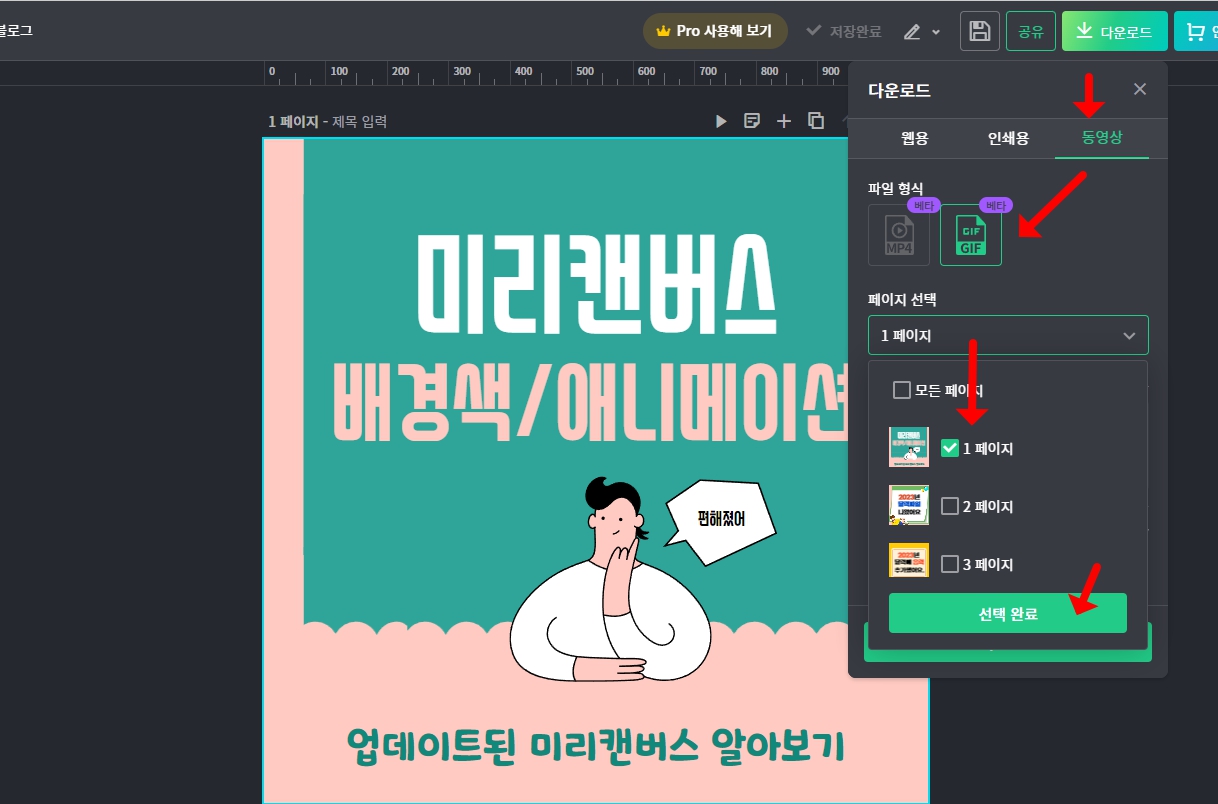Check the 모든 페이지 checkbox
The image size is (1218, 804).
click(x=901, y=390)
